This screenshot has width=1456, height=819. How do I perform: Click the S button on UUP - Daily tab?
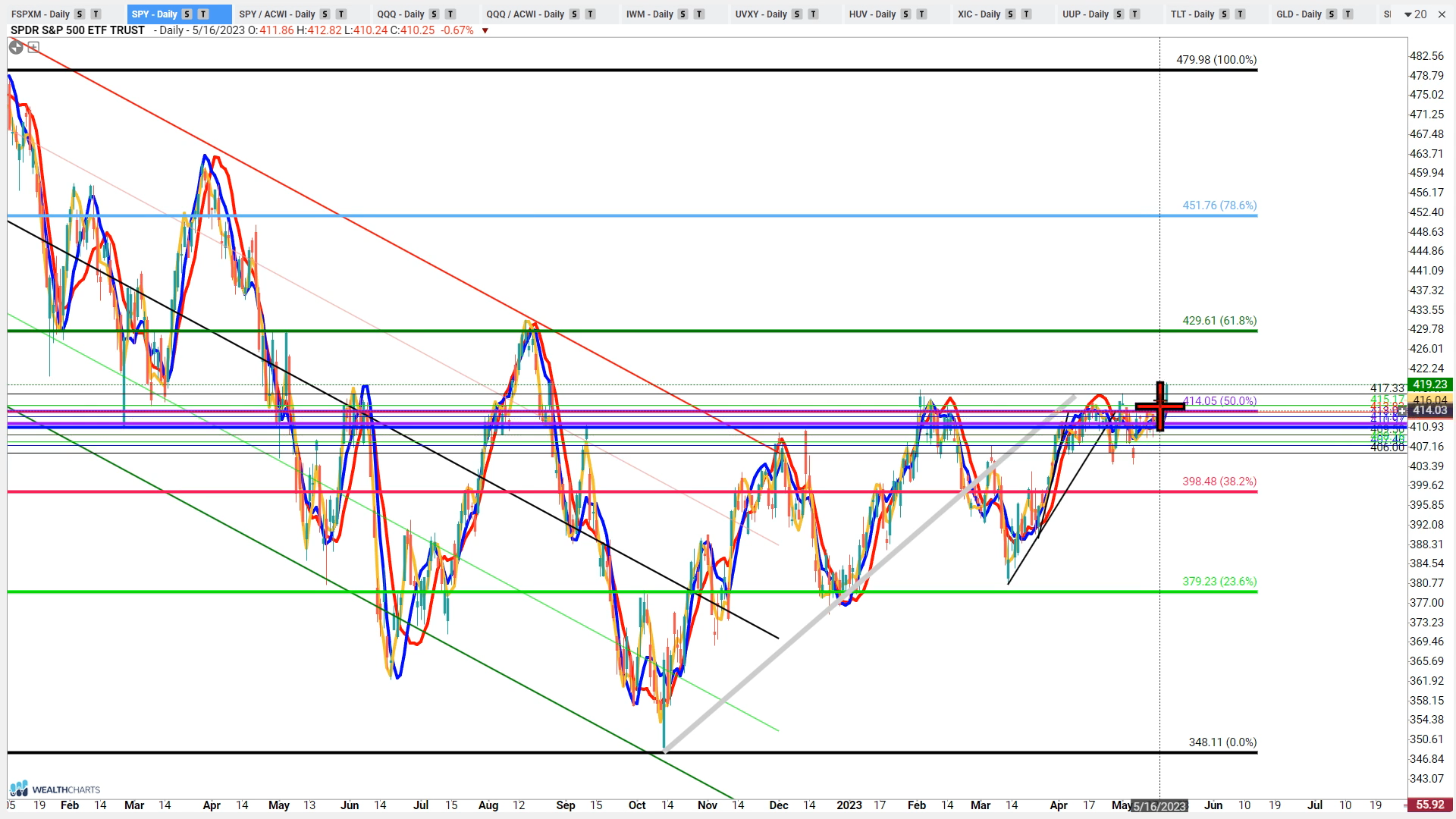coord(1119,14)
